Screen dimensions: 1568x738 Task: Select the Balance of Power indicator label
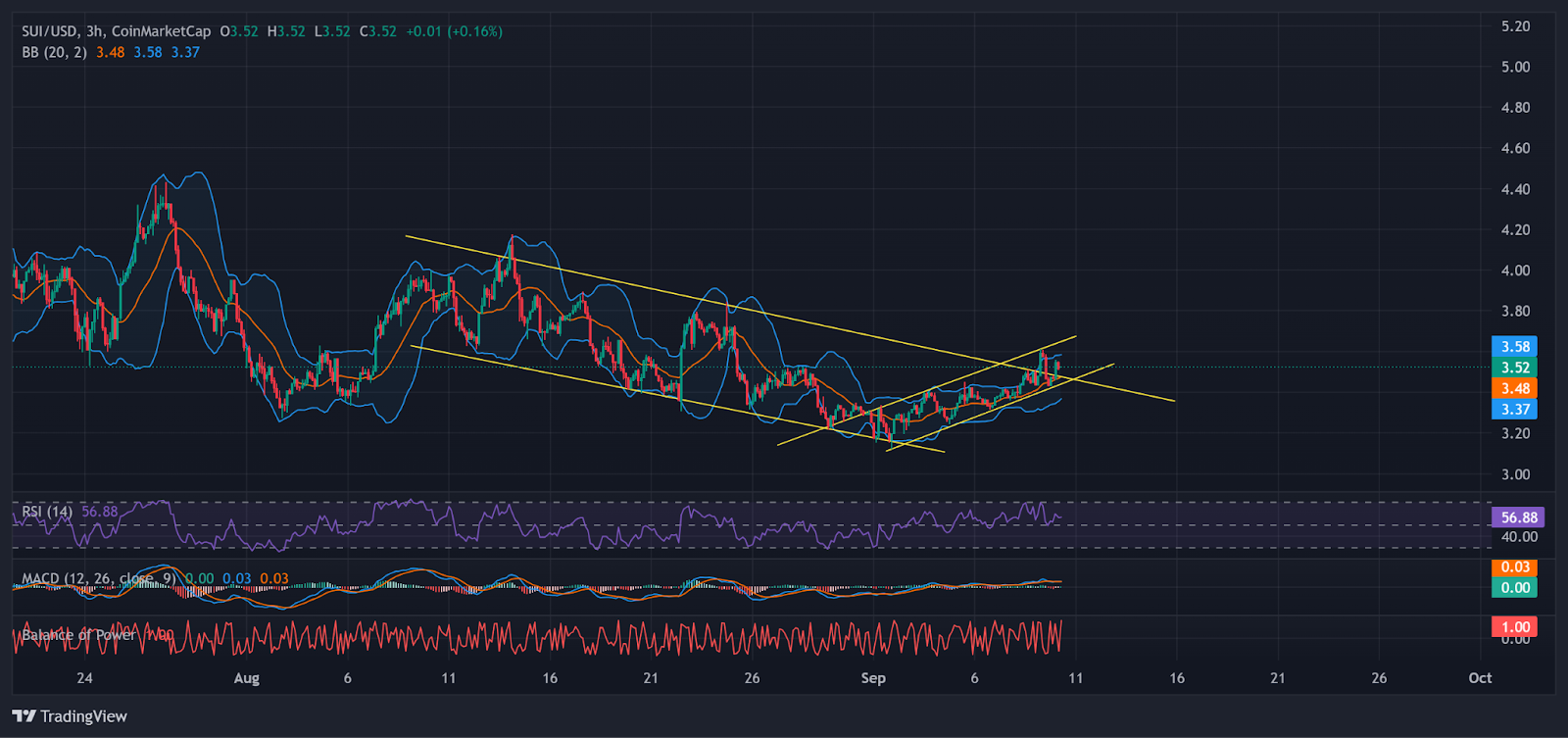click(x=79, y=635)
